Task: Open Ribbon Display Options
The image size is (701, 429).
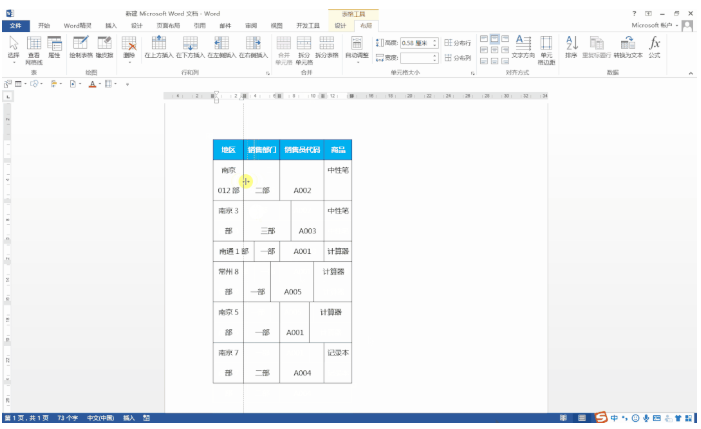Action: pos(648,13)
